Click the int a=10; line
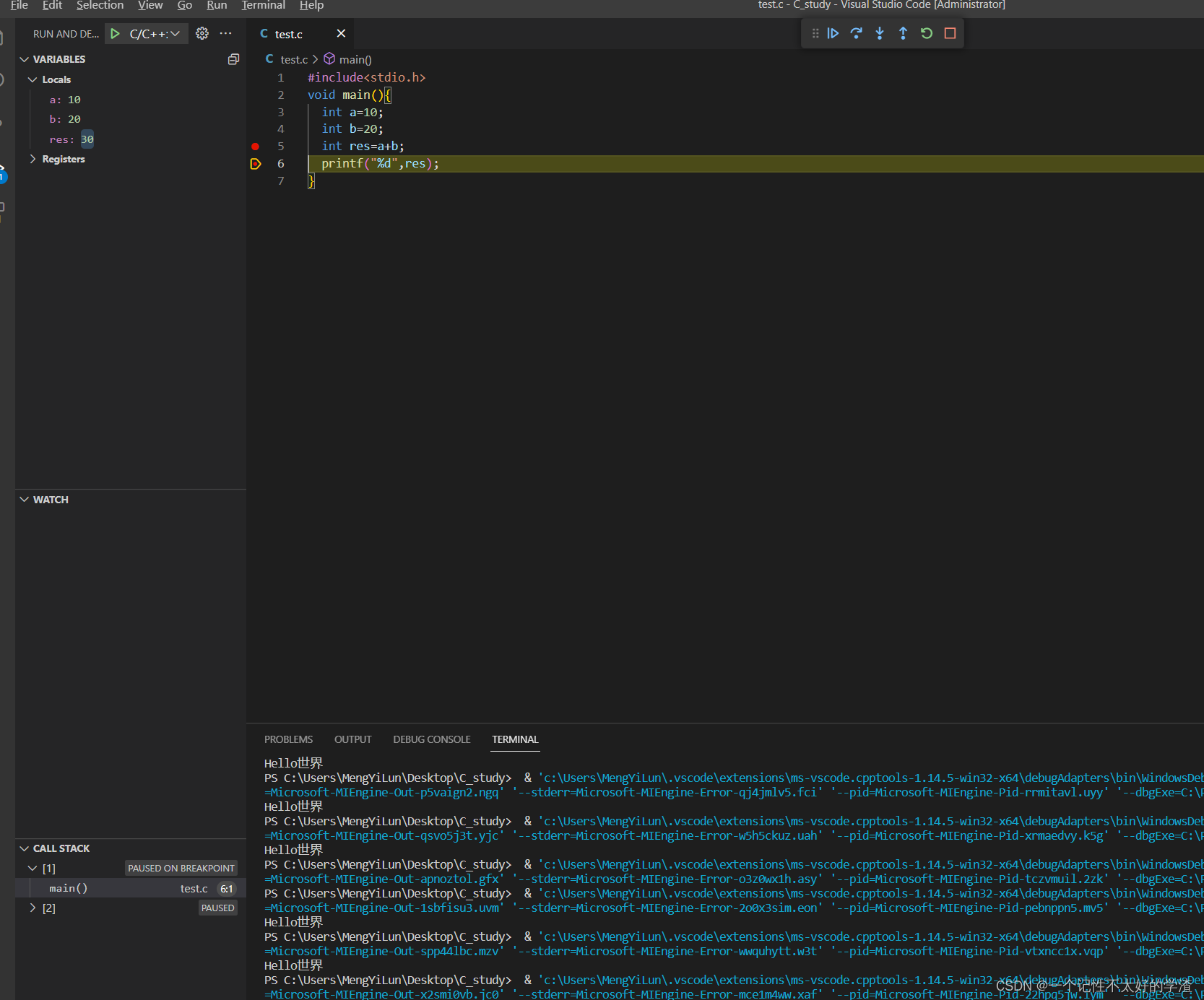Screen dimensions: 1204x1000 [x=352, y=112]
